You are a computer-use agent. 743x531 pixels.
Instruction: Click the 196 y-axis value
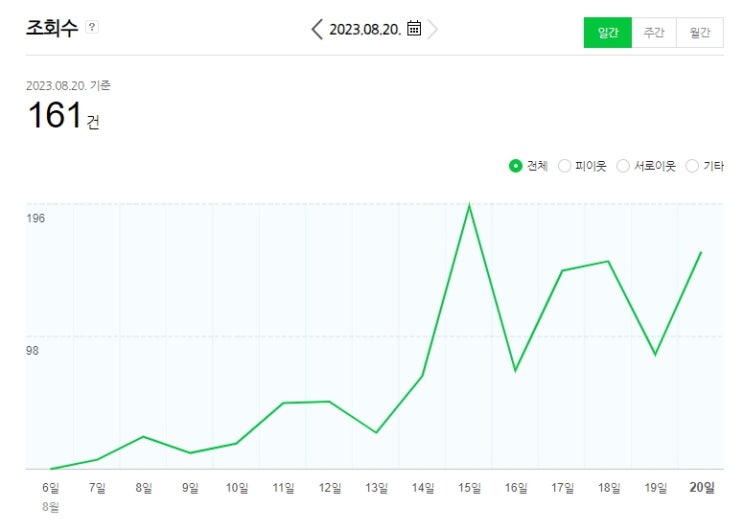point(36,218)
